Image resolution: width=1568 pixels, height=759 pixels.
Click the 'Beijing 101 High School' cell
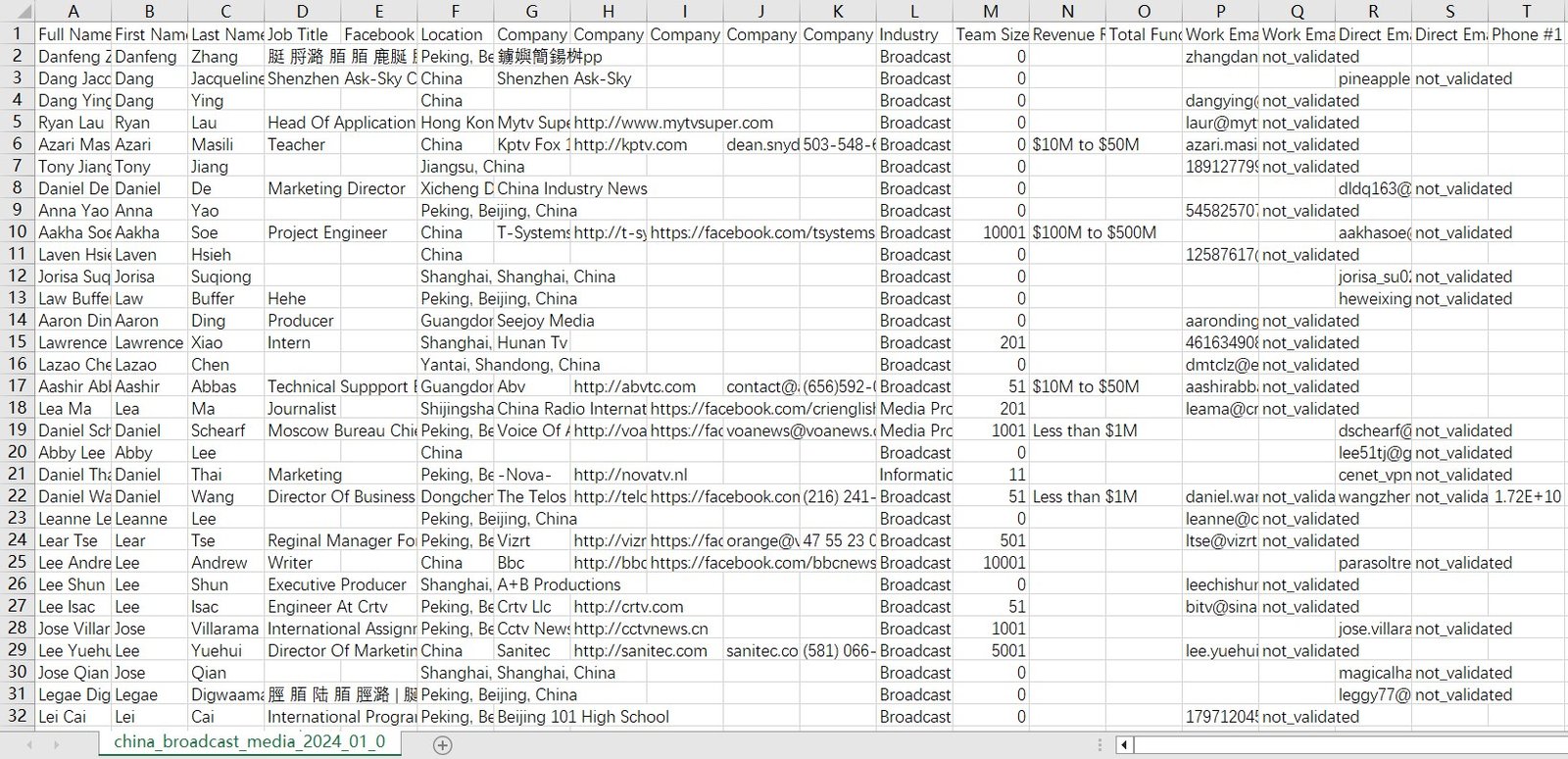583,717
